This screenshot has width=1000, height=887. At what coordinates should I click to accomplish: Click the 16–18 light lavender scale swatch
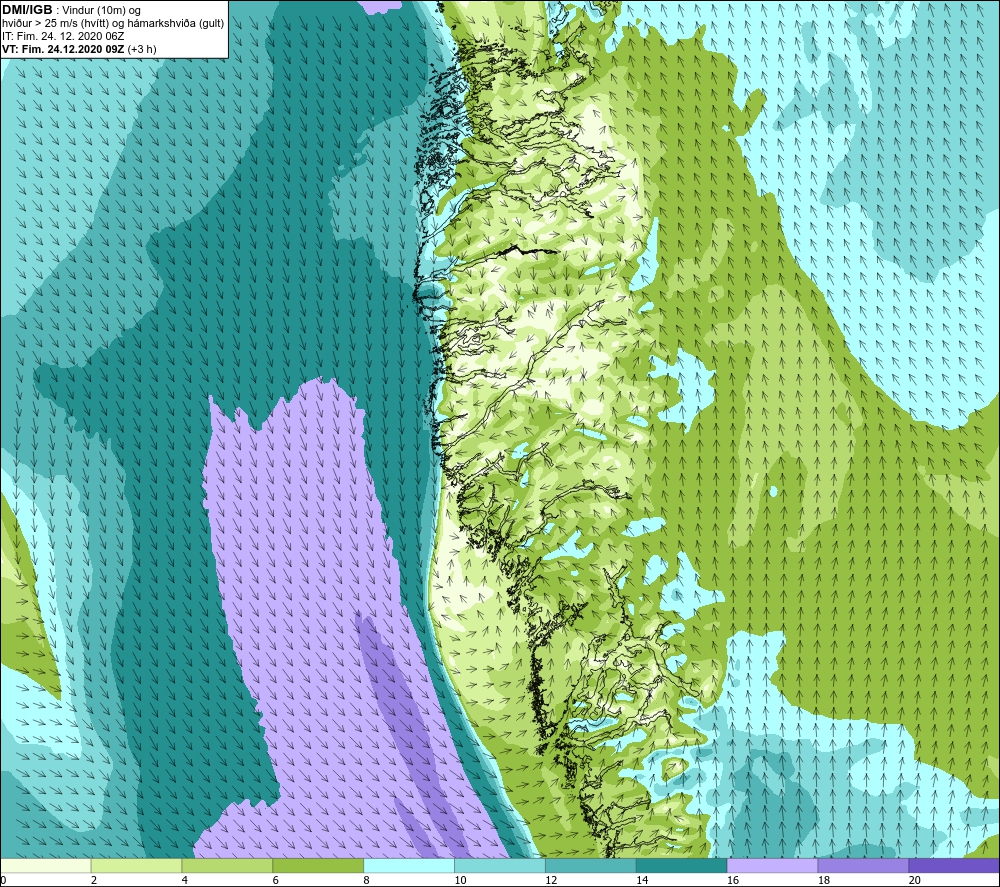772,865
